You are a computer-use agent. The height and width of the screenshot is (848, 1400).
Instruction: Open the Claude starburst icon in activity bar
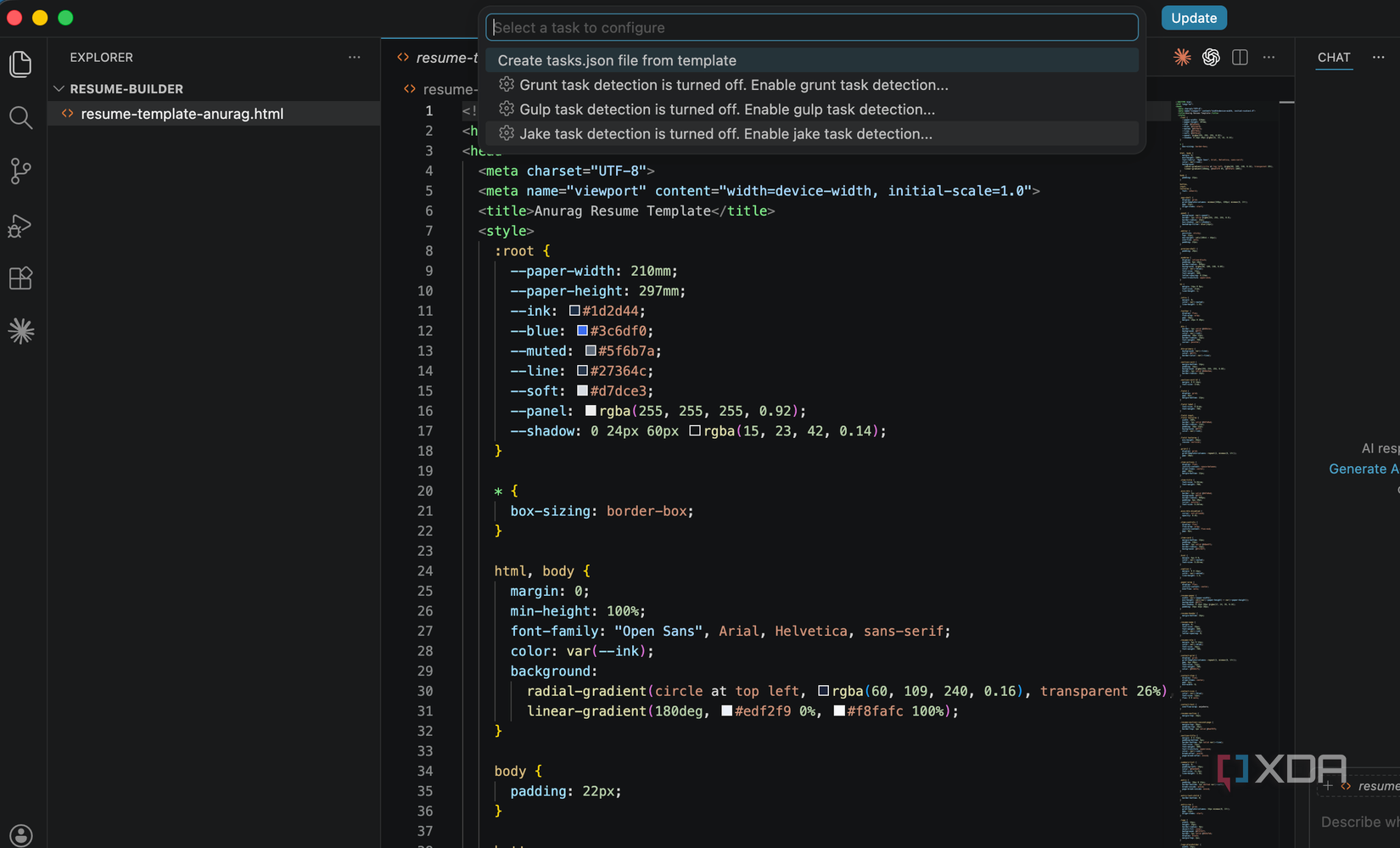click(20, 331)
